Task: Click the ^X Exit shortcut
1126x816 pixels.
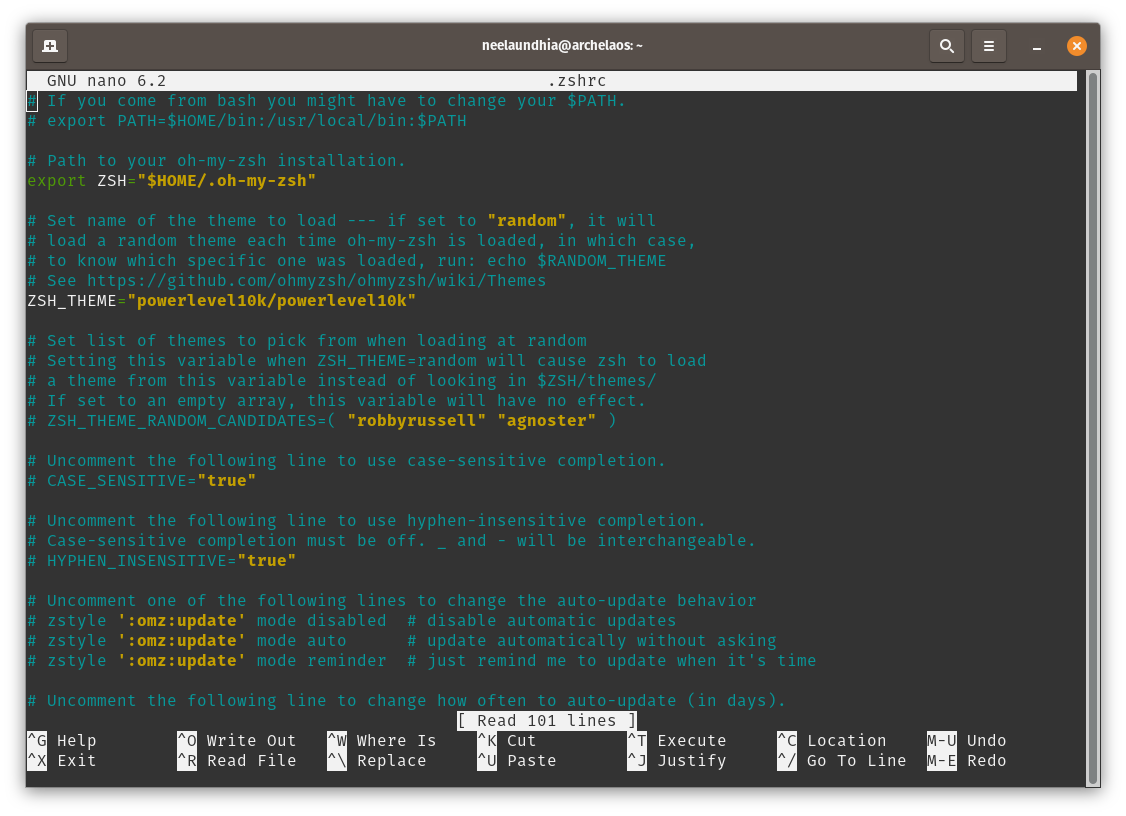Action: tap(62, 761)
